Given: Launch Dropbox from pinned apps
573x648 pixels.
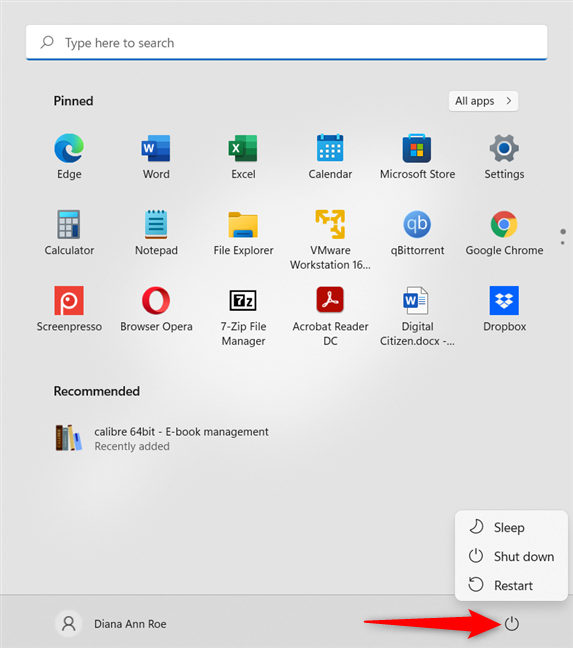Looking at the screenshot, I should point(504,309).
